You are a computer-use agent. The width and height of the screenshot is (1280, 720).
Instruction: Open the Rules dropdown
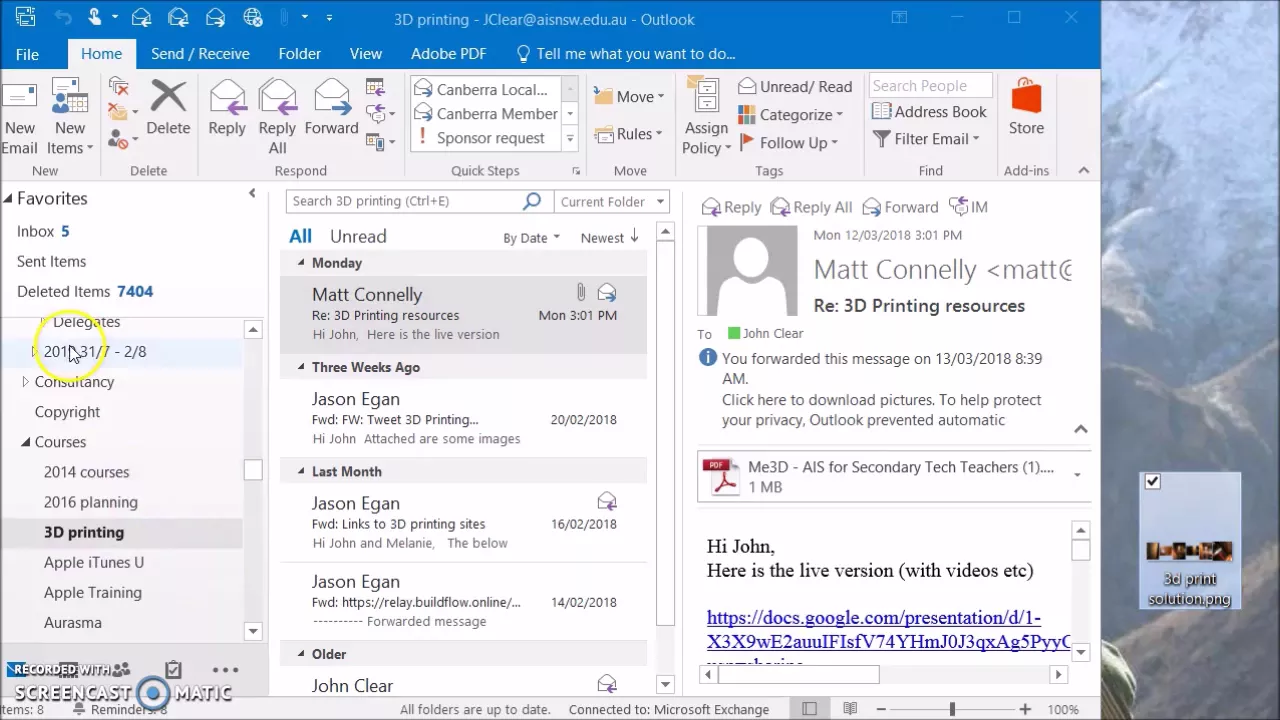[x=627, y=134]
